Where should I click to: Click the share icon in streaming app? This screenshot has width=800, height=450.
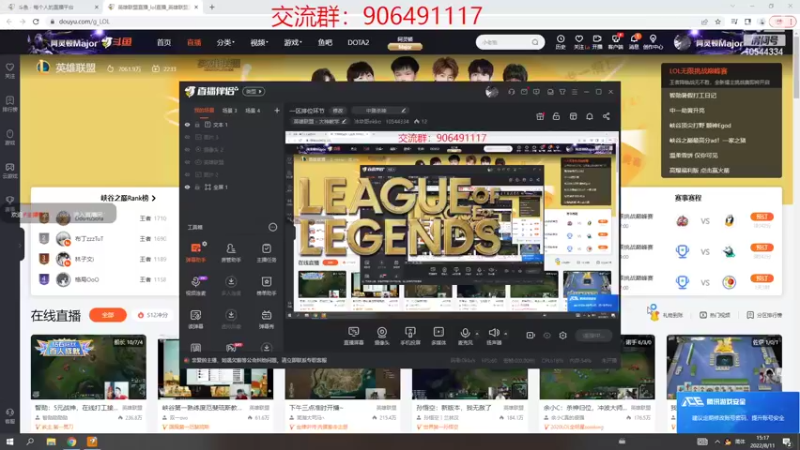click(x=606, y=116)
